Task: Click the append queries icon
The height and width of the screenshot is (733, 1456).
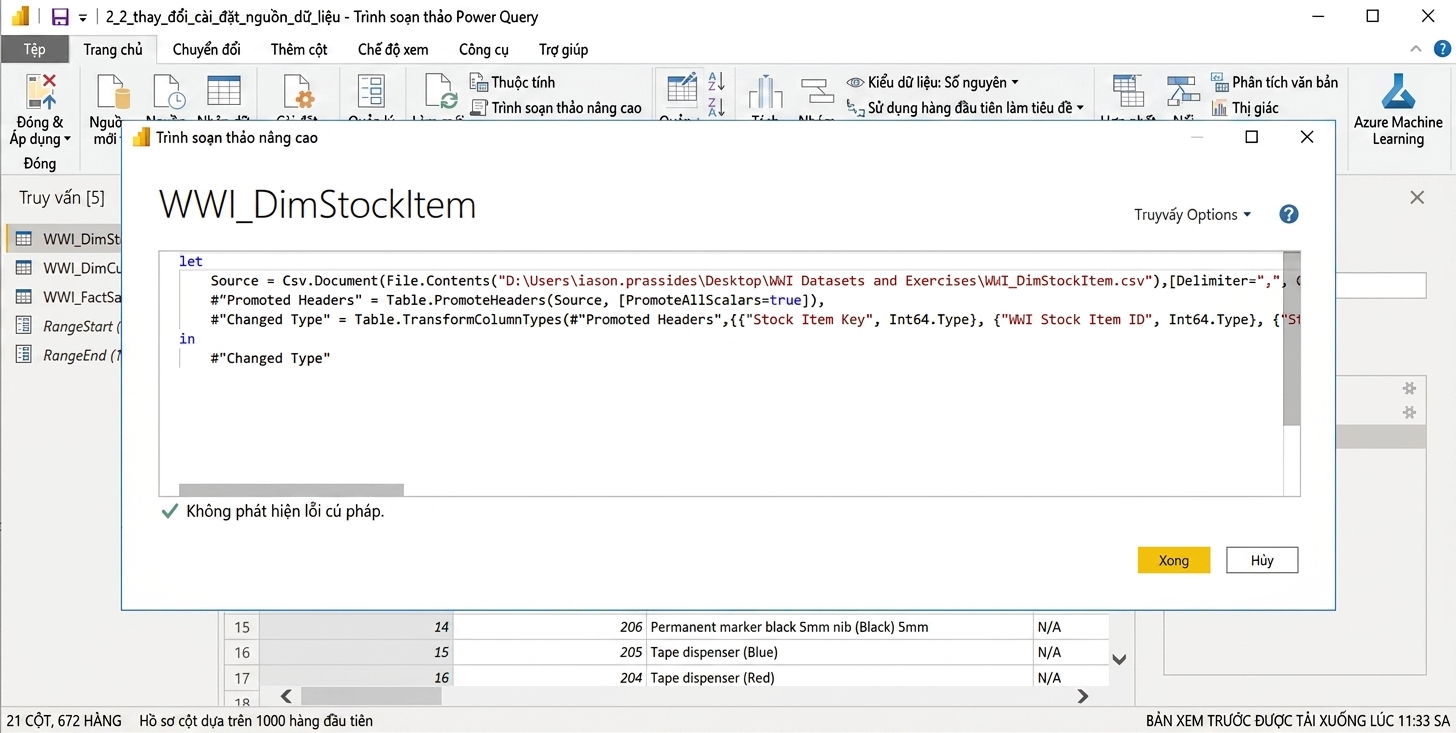Action: [1184, 91]
